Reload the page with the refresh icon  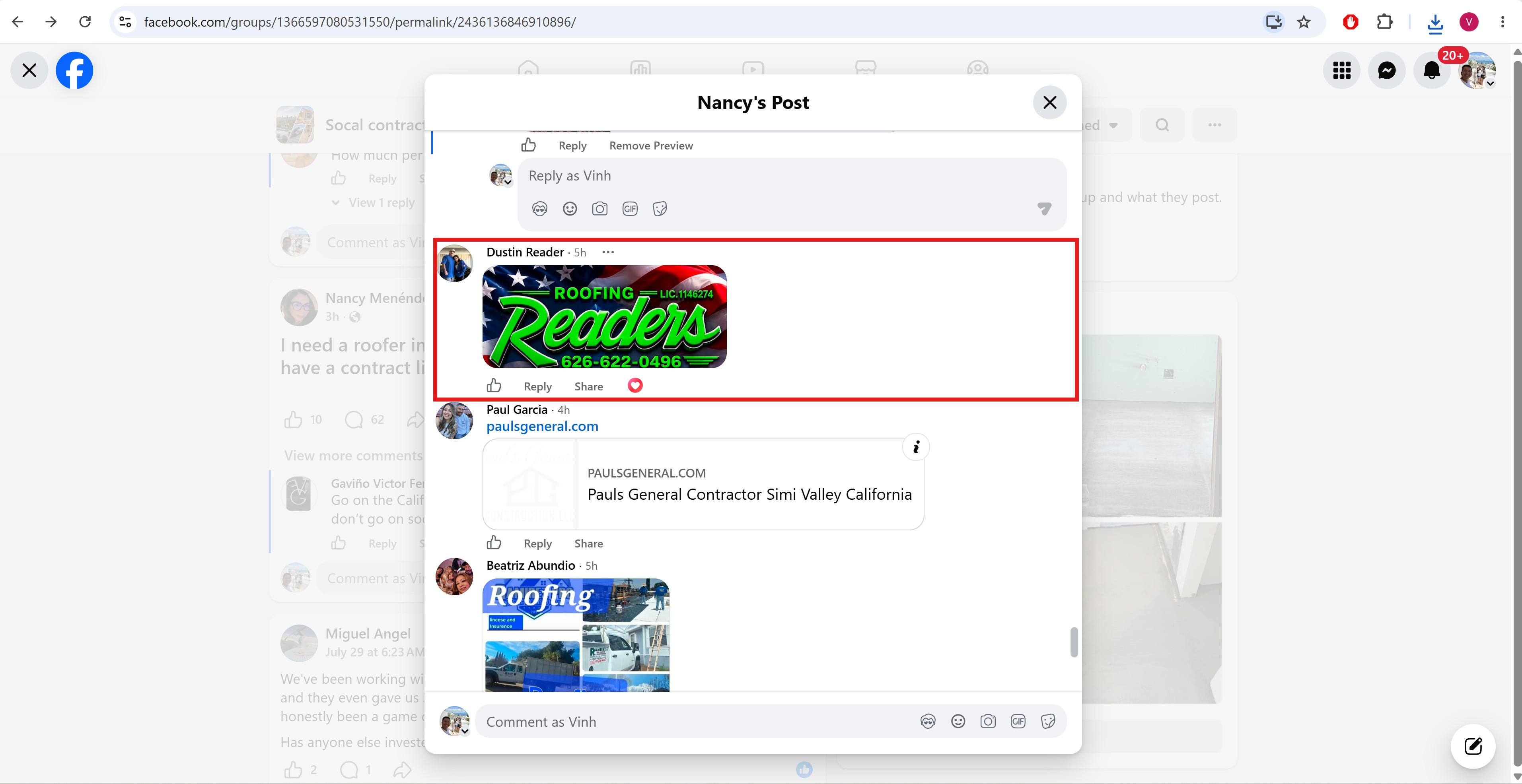tap(85, 22)
